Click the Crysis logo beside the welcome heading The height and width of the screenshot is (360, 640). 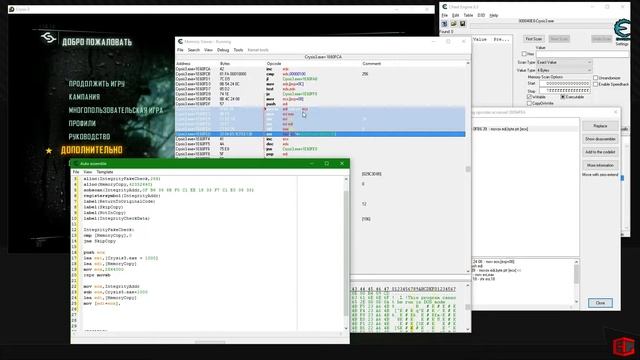click(x=48, y=38)
